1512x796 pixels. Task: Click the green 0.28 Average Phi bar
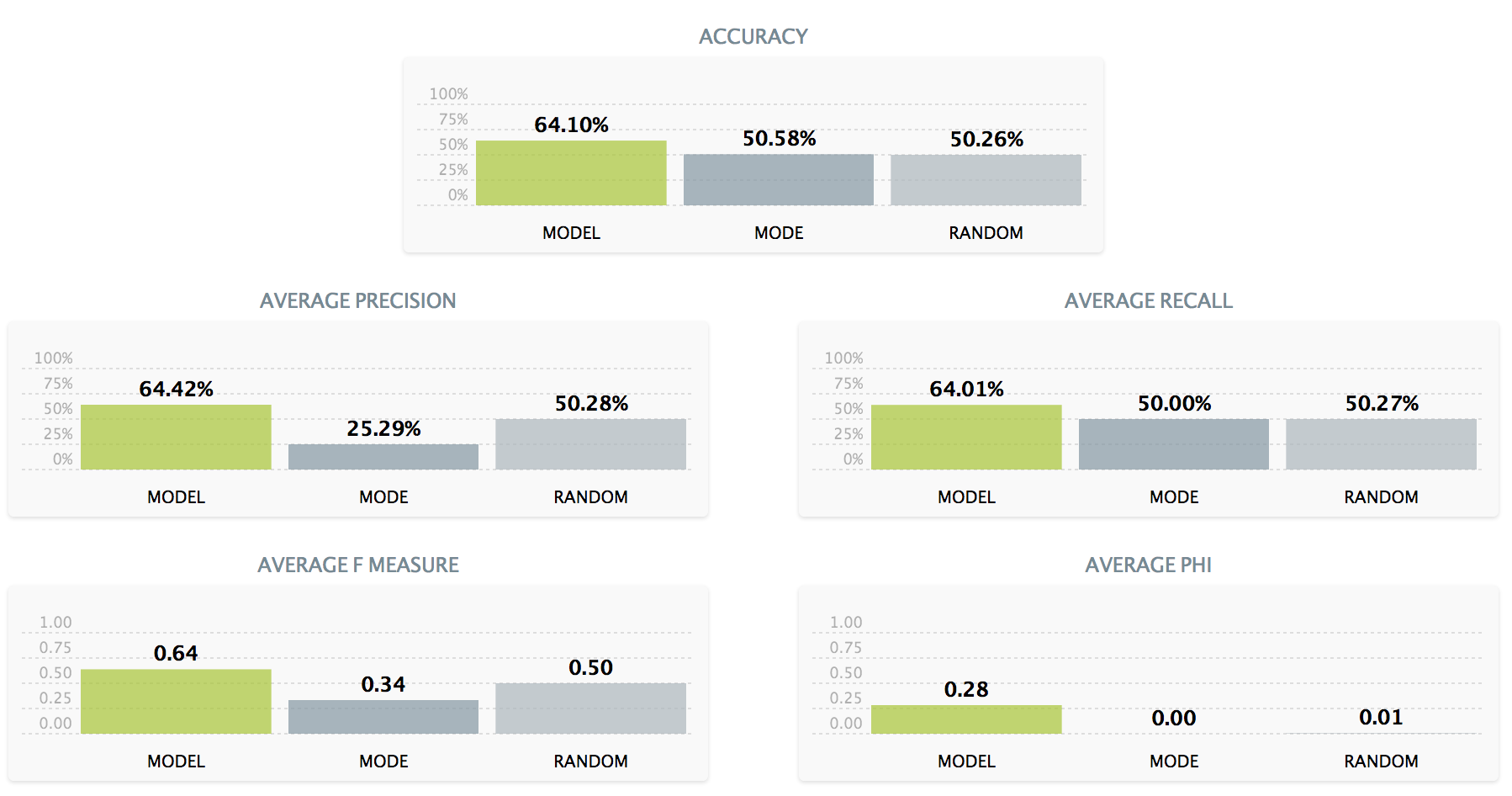[966, 719]
